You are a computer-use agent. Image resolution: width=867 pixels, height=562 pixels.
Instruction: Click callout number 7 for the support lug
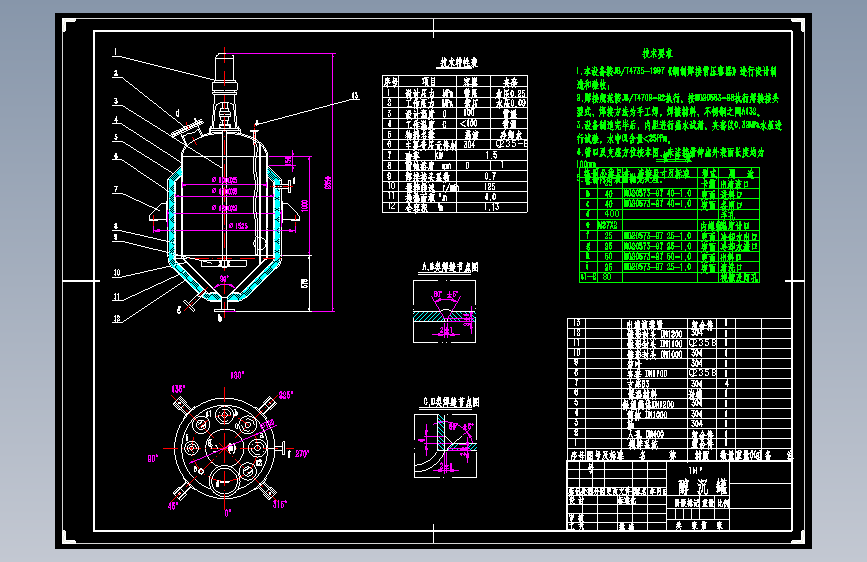coord(116,189)
